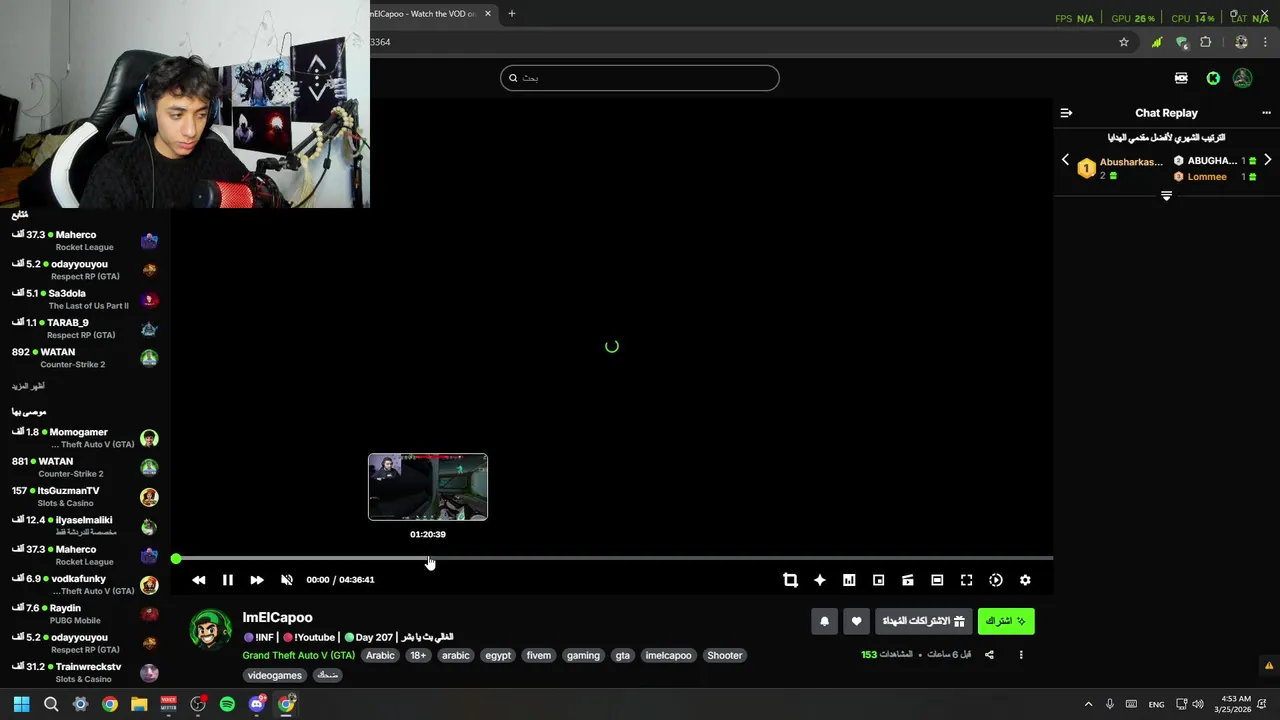Bookmark the page with the star icon
Image resolution: width=1280 pixels, height=720 pixels.
1124,42
